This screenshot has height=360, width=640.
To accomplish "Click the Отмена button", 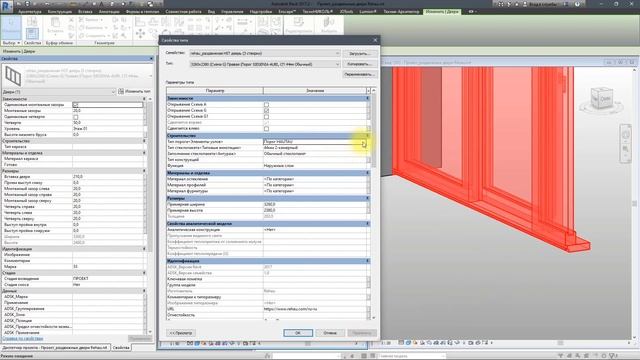I will tap(330, 333).
